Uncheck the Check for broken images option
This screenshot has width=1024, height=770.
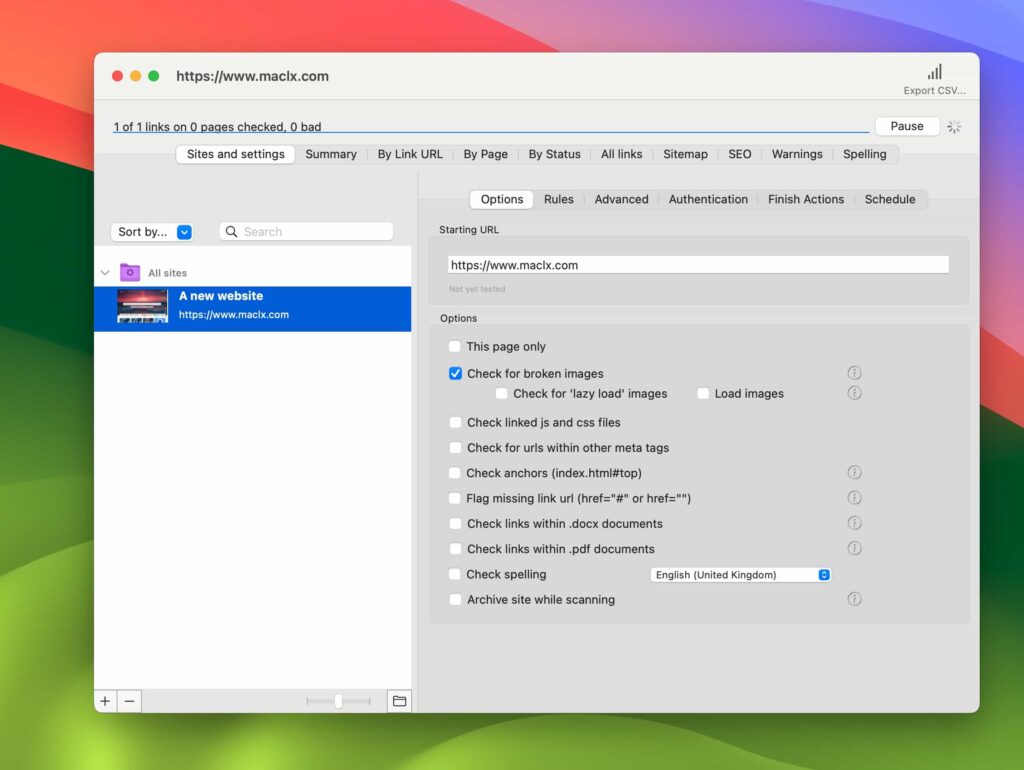pyautogui.click(x=455, y=373)
